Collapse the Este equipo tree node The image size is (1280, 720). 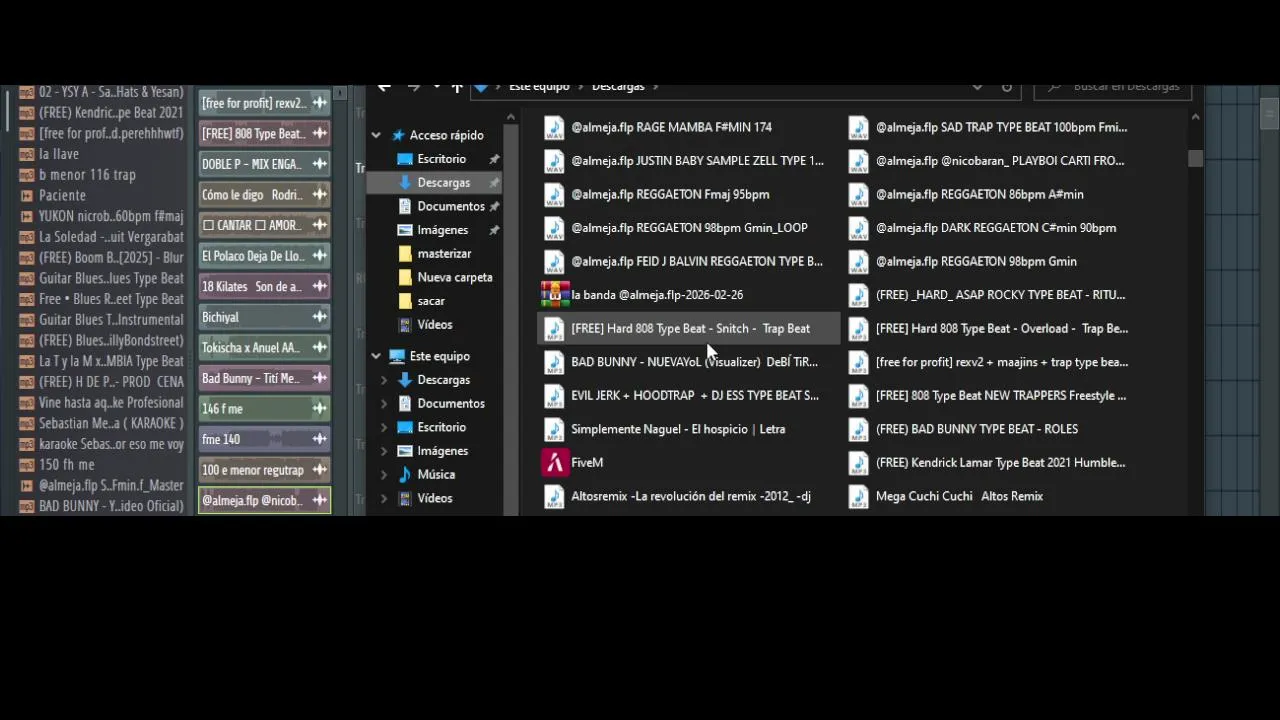click(x=376, y=356)
